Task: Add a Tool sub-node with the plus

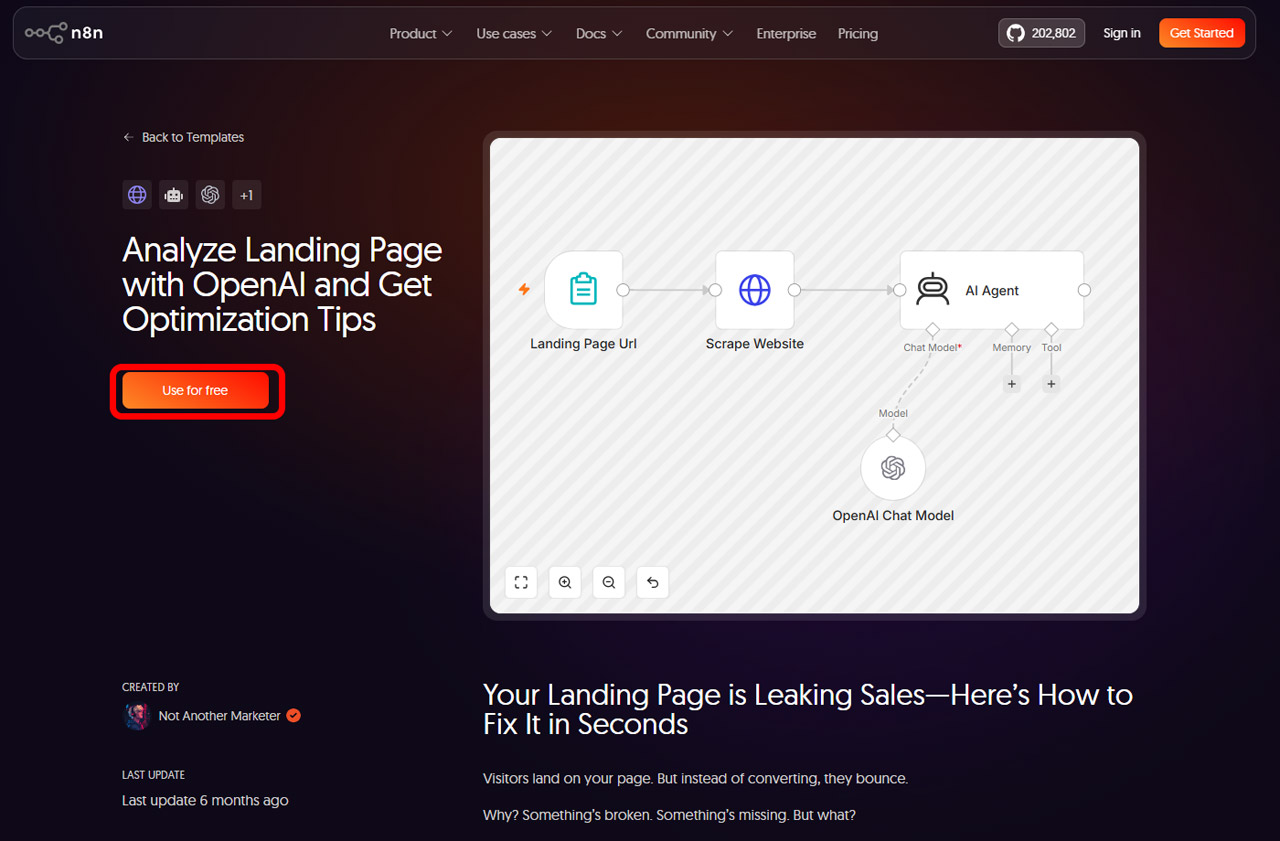Action: coord(1051,384)
